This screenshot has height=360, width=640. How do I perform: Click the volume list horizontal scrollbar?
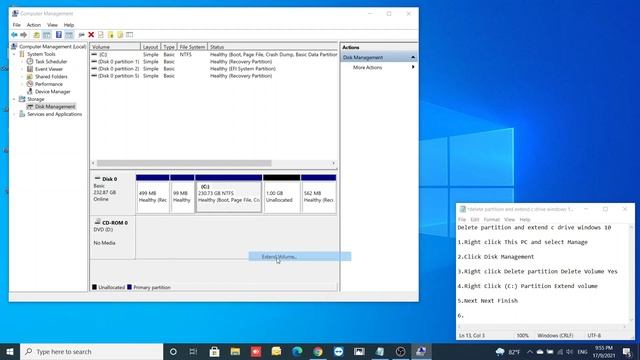point(184,163)
